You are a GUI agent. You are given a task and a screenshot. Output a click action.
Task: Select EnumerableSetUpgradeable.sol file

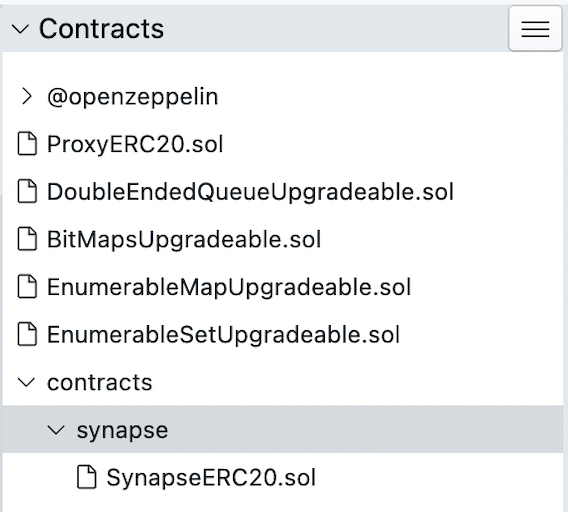(x=224, y=335)
